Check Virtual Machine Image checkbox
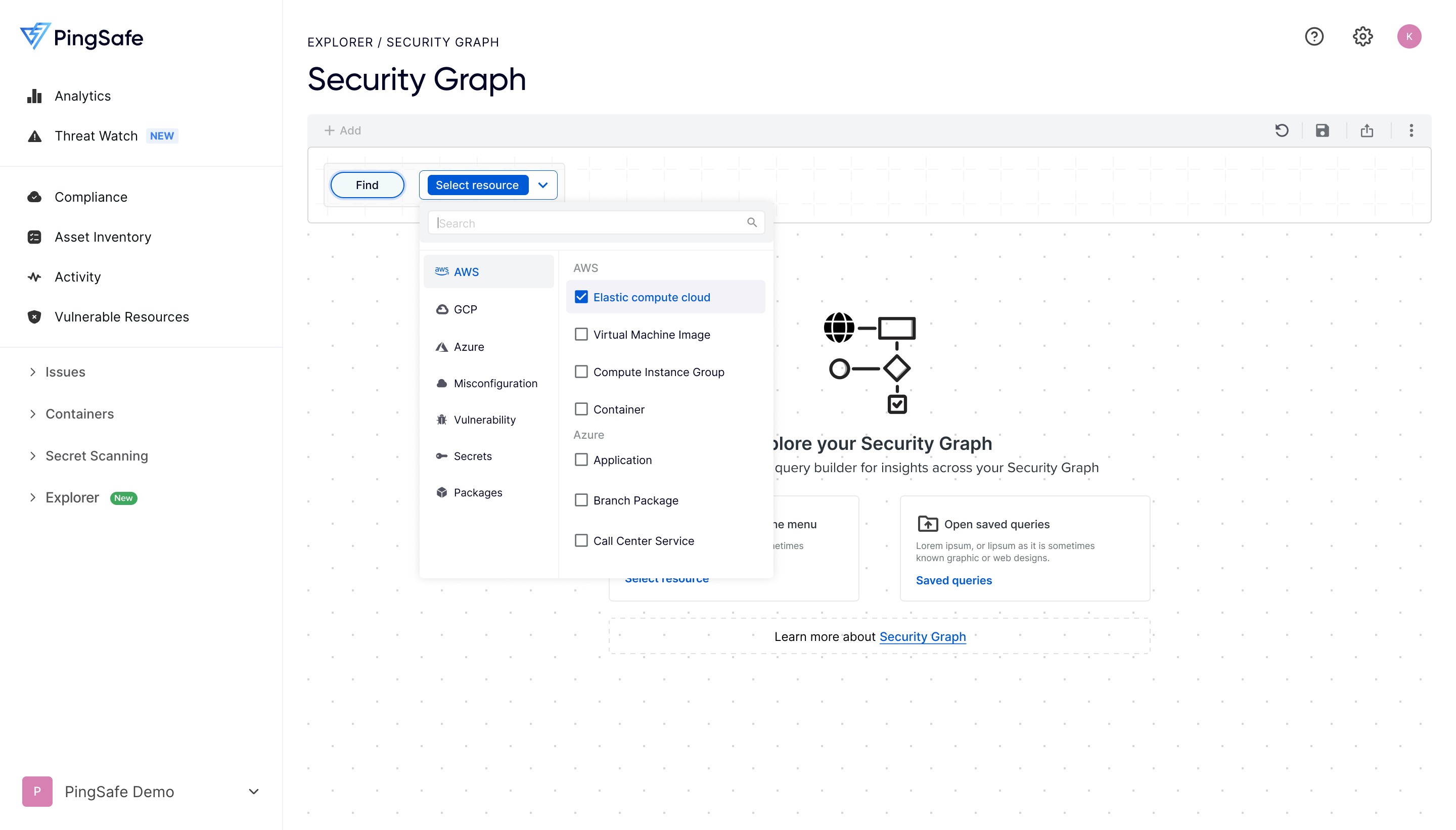1456x830 pixels. point(580,334)
